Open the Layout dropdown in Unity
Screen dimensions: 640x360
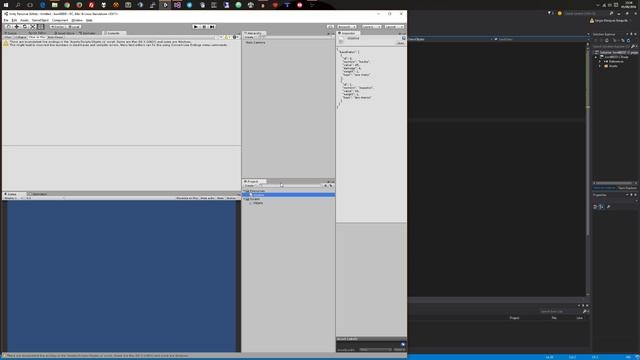tap(394, 27)
